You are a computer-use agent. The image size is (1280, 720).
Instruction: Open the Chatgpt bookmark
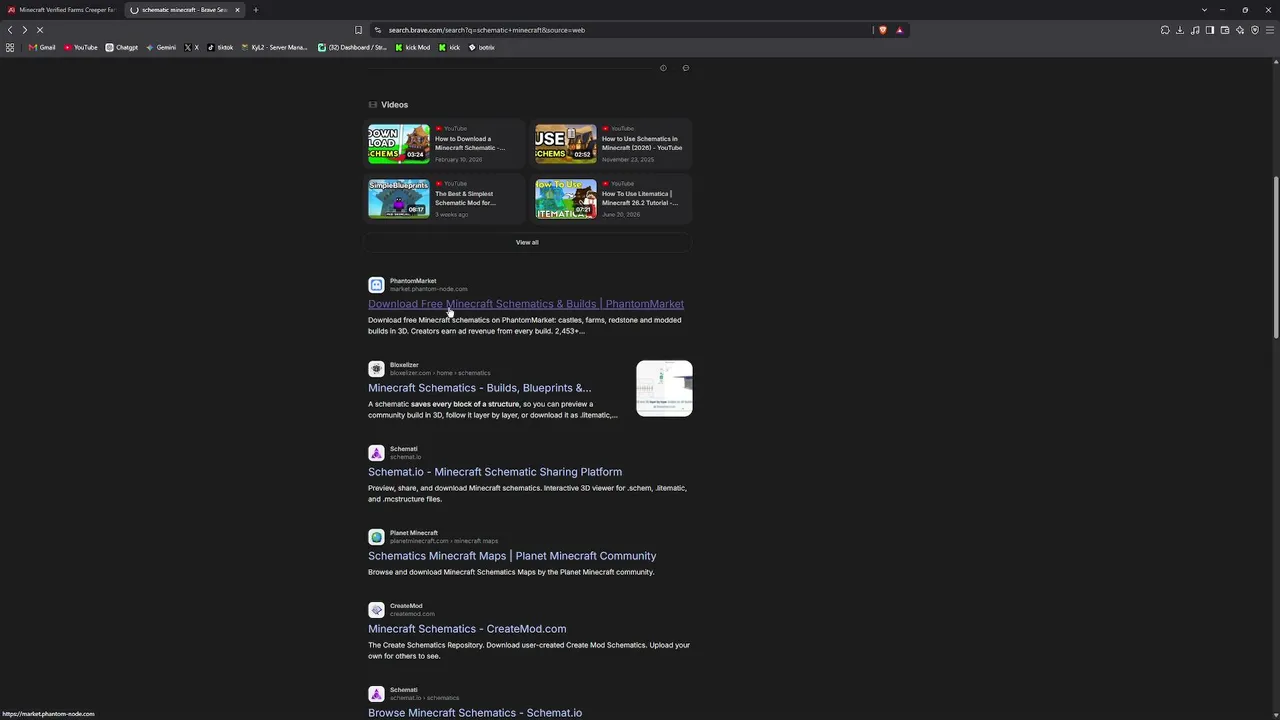[122, 47]
